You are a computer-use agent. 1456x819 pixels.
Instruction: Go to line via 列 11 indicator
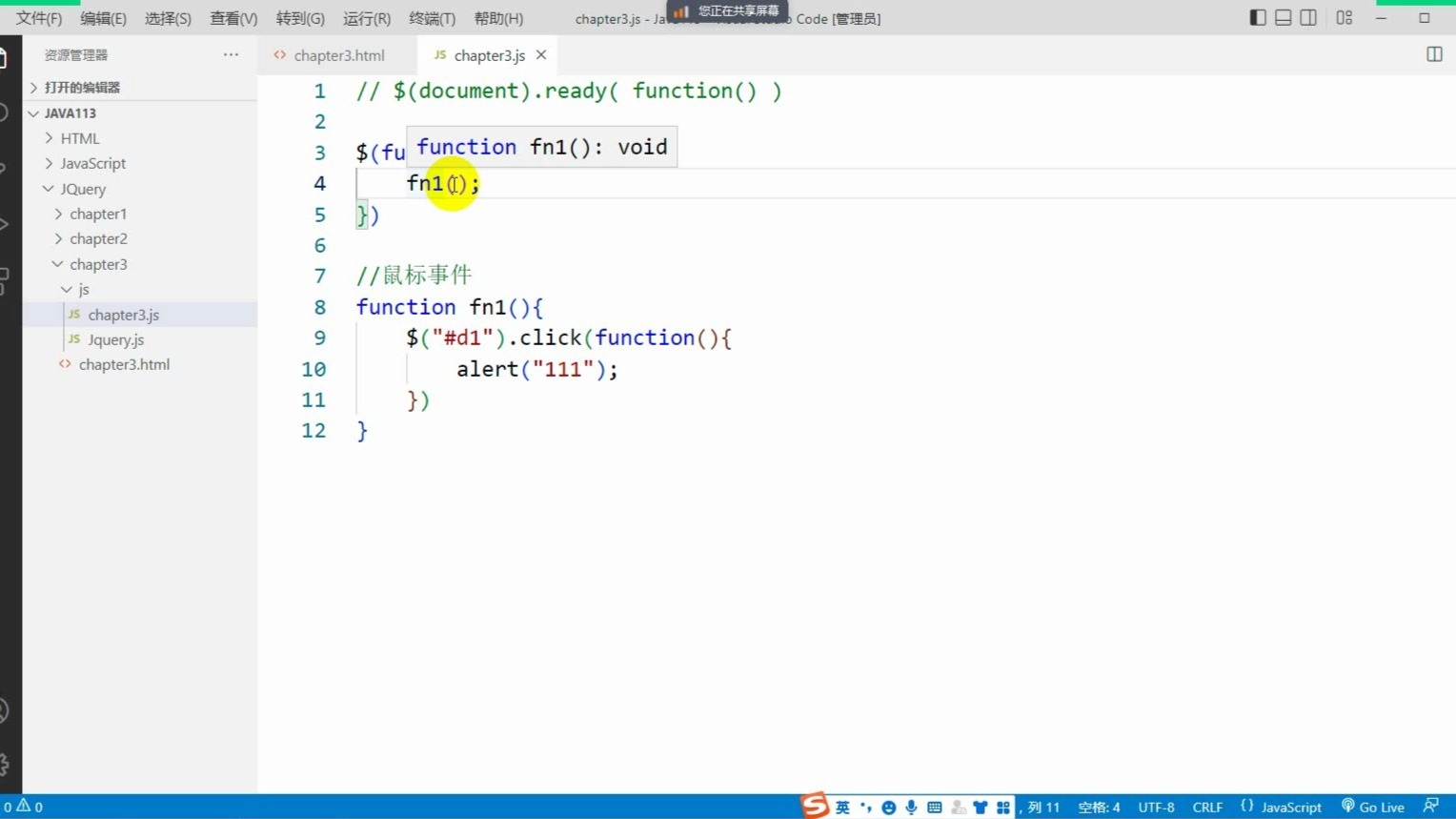point(1043,807)
